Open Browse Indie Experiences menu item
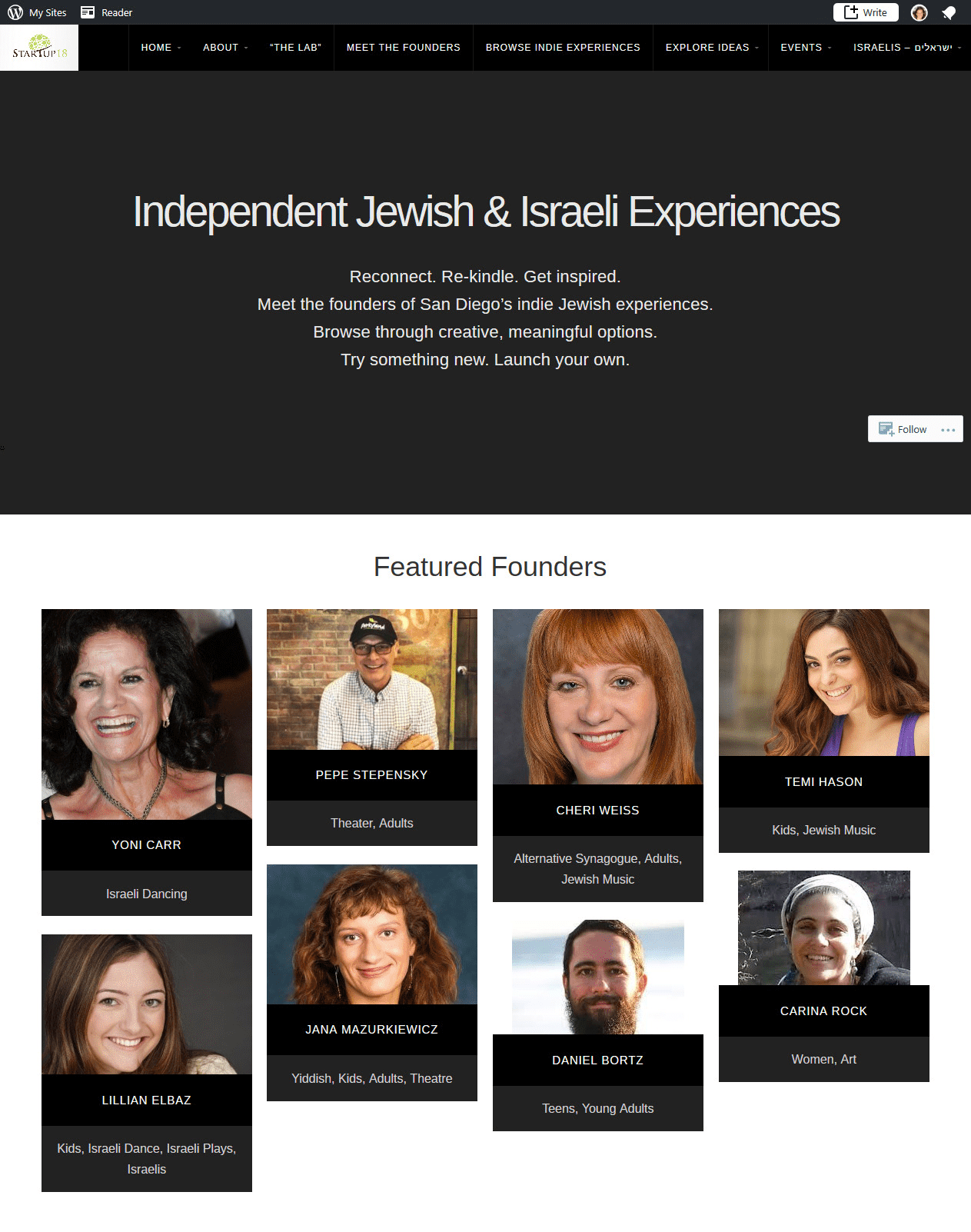The height and width of the screenshot is (1232, 971). point(563,48)
